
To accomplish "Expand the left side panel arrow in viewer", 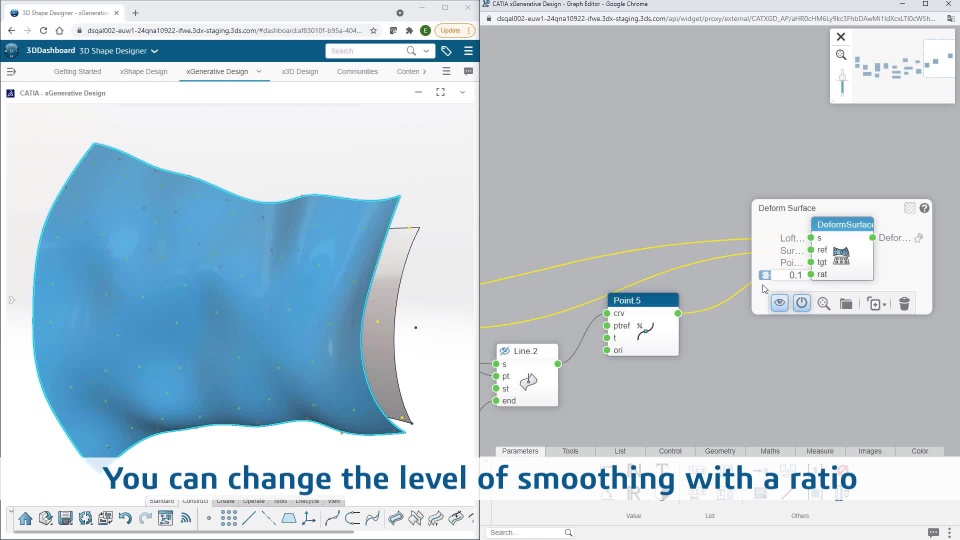I will click(x=11, y=300).
